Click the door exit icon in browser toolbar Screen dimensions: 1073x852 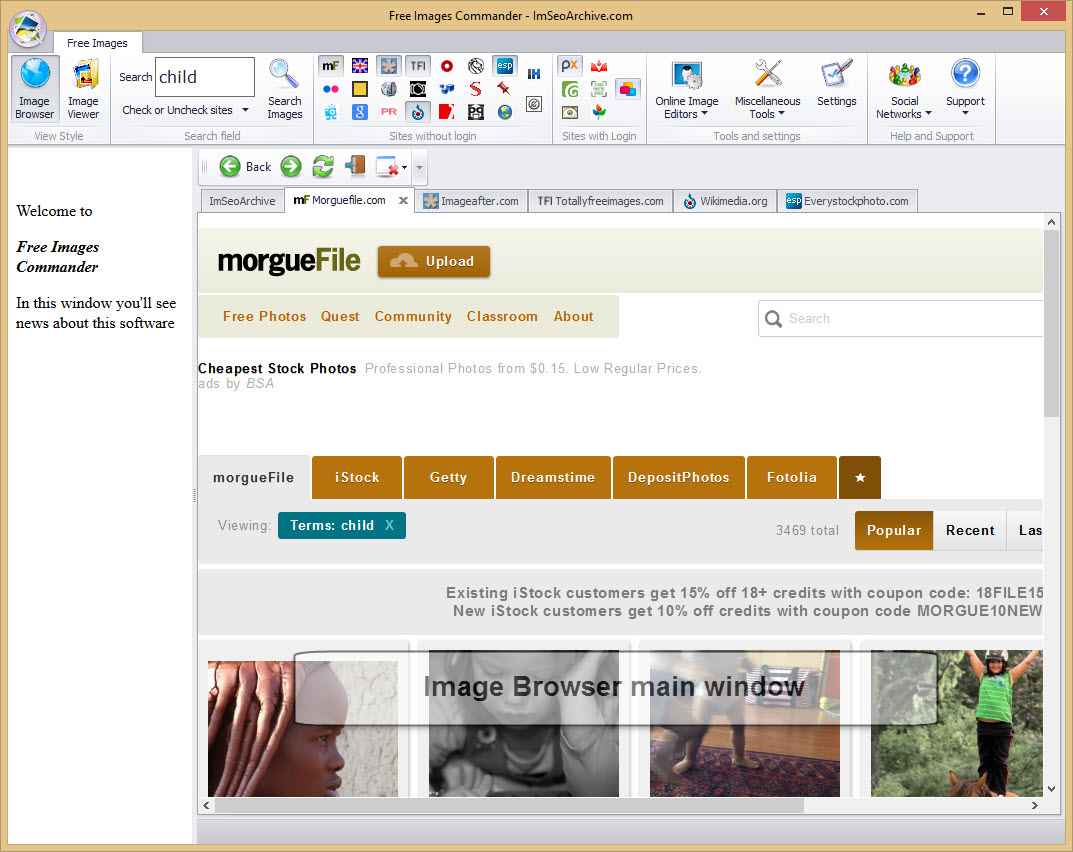click(355, 166)
